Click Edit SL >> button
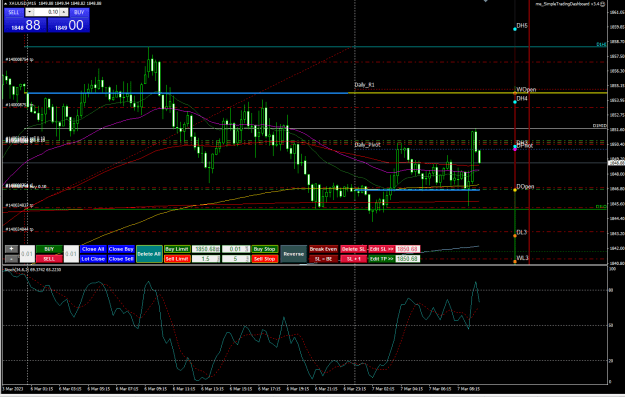 tap(381, 249)
